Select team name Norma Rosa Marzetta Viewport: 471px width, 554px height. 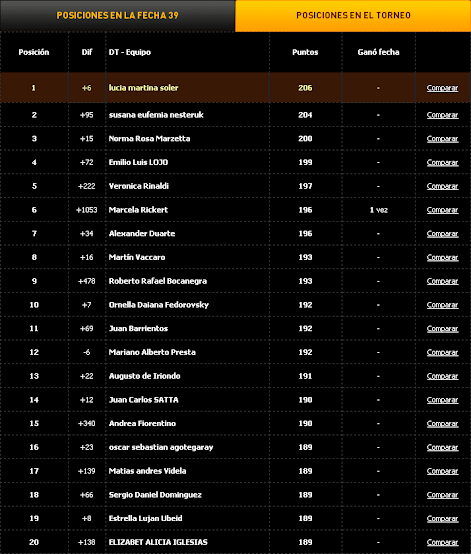[149, 139]
